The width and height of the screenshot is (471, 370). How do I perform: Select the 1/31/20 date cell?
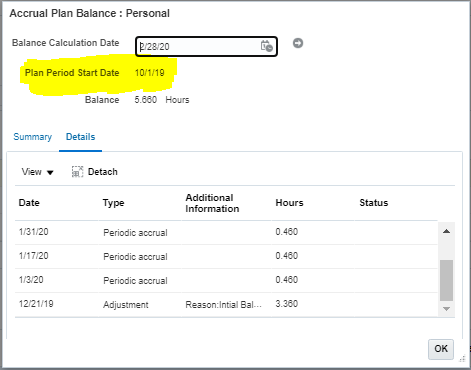click(x=34, y=232)
